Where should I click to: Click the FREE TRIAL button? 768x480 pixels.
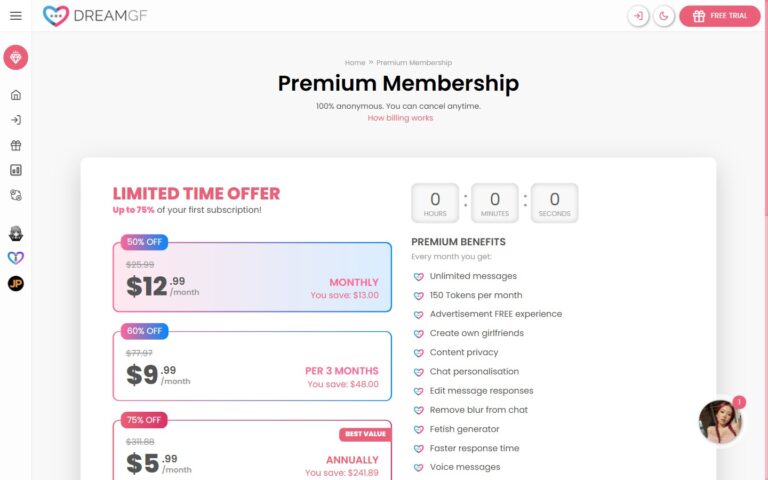pos(720,16)
